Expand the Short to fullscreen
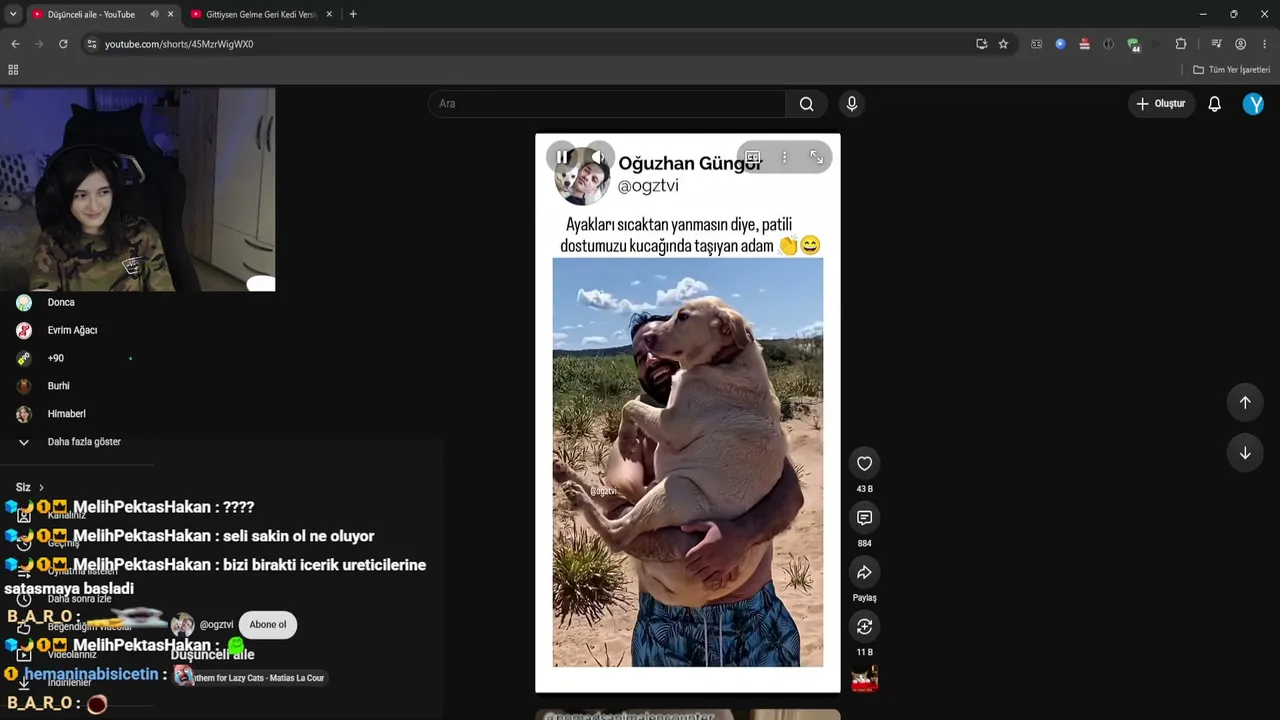 click(x=816, y=157)
